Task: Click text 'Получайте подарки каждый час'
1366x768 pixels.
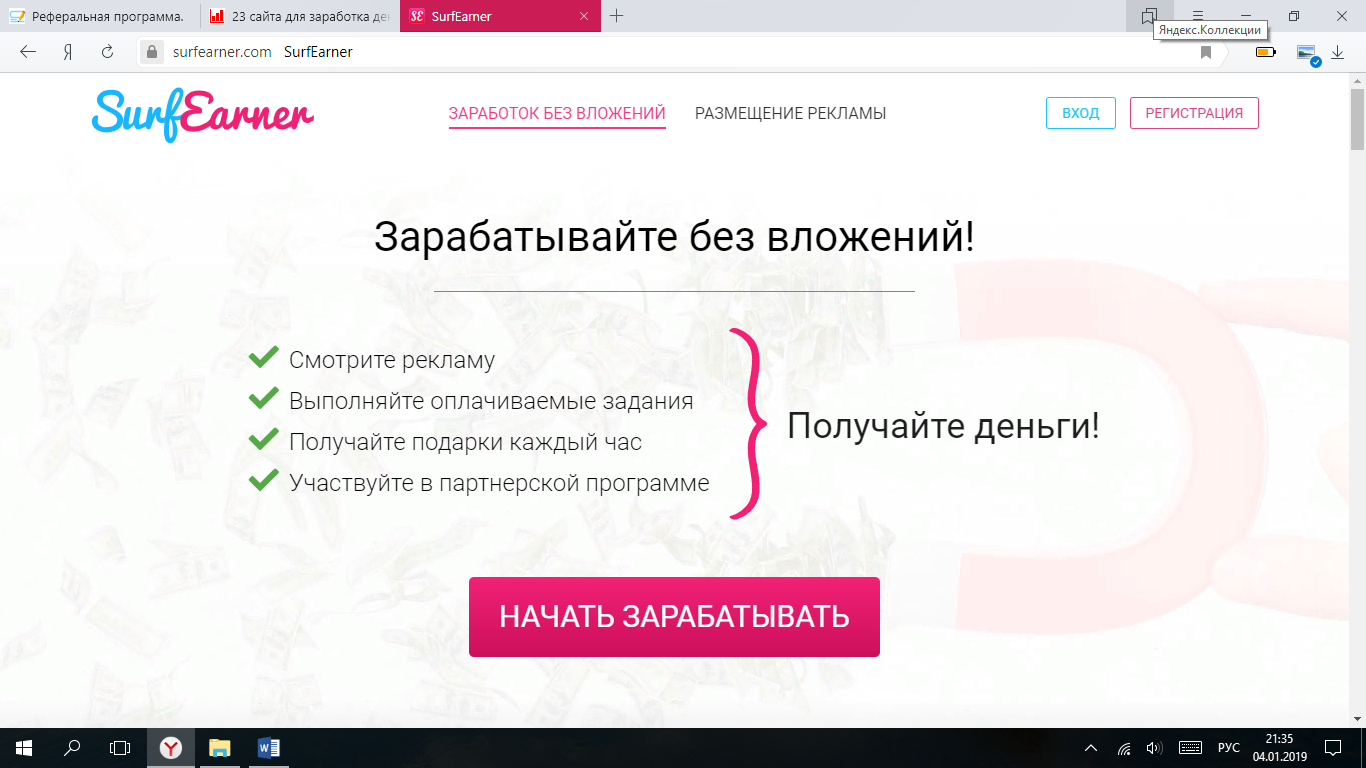Action: point(465,442)
